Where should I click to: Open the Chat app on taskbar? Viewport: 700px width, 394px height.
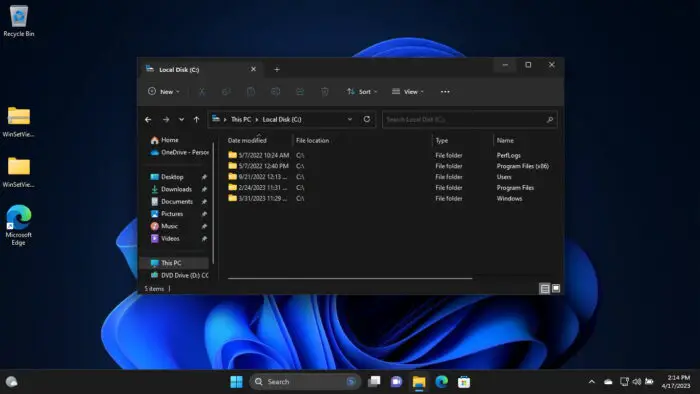[396, 382]
